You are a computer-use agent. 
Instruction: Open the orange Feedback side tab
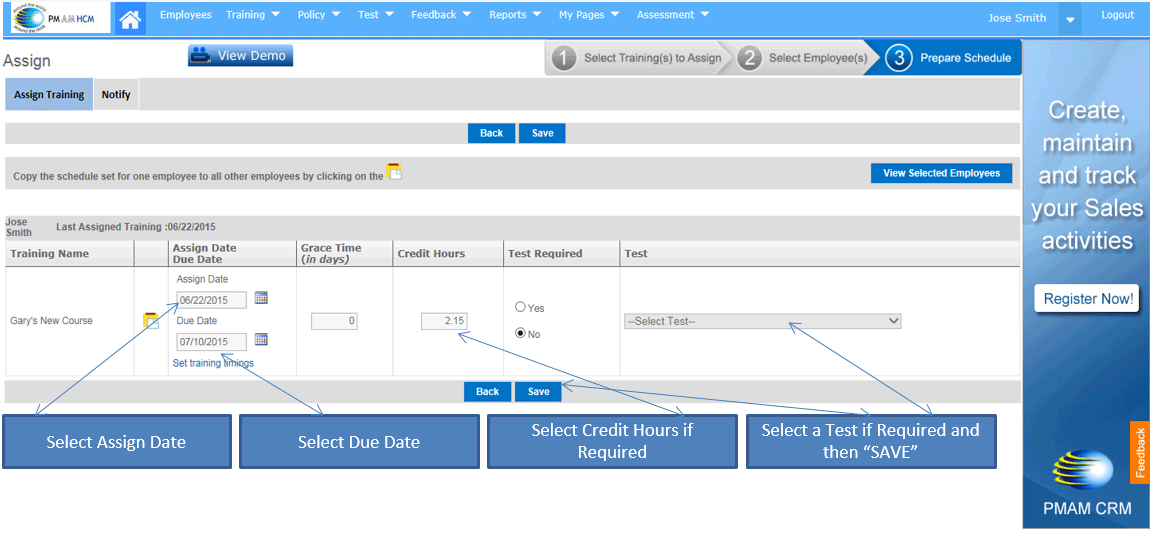point(1140,452)
